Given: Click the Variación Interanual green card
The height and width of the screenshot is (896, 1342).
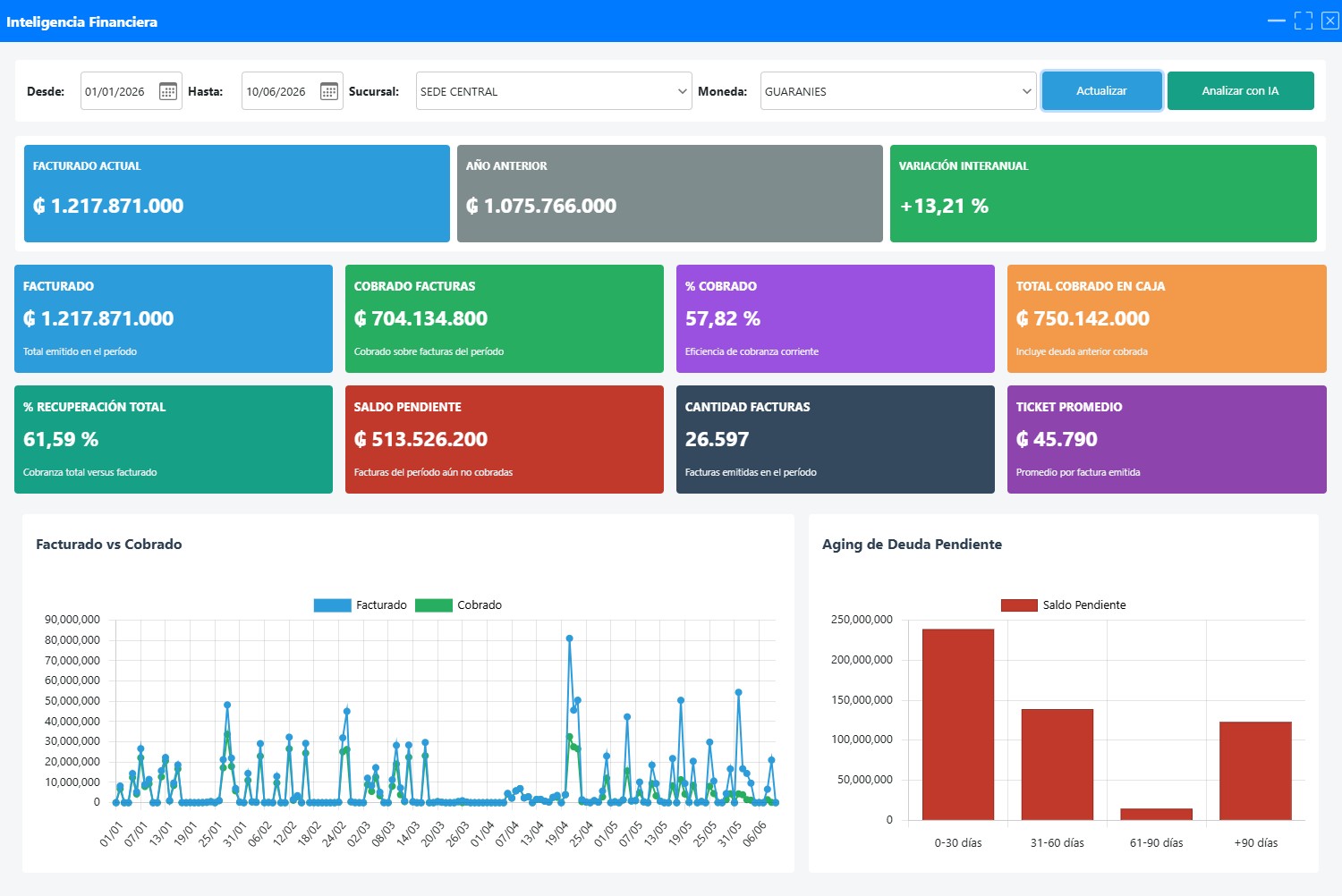Looking at the screenshot, I should (1103, 193).
